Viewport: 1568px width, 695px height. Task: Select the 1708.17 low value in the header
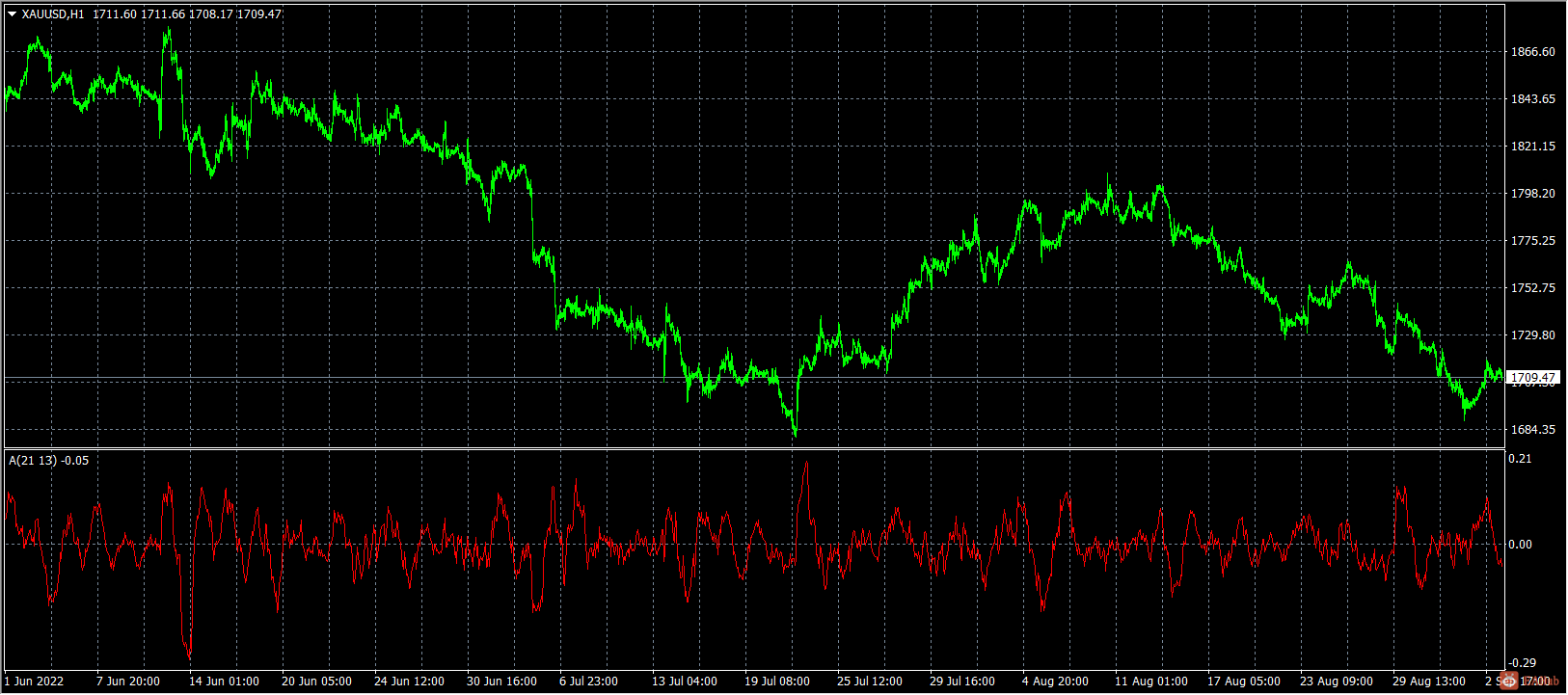tap(211, 14)
